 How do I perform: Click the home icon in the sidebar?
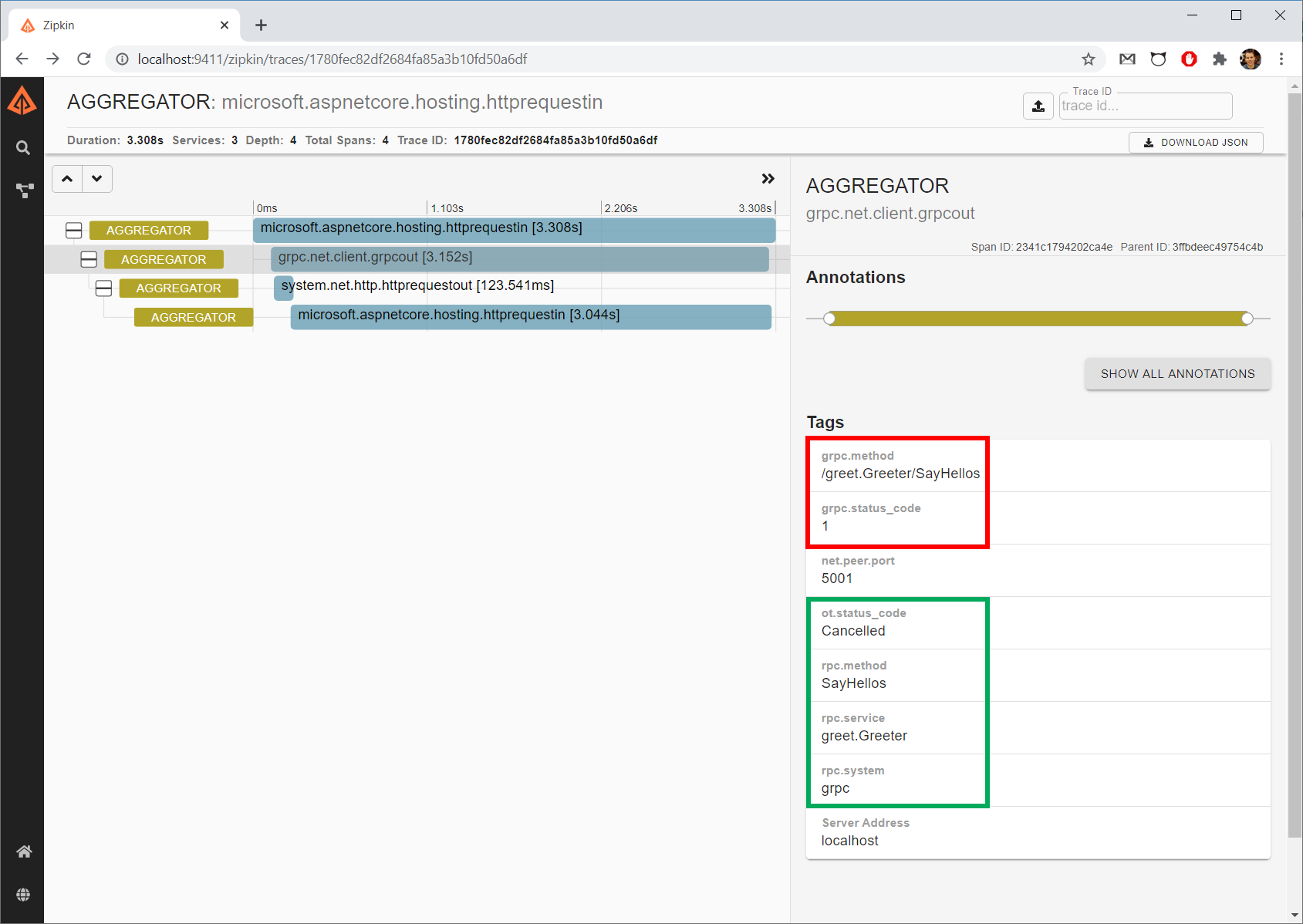click(x=24, y=851)
